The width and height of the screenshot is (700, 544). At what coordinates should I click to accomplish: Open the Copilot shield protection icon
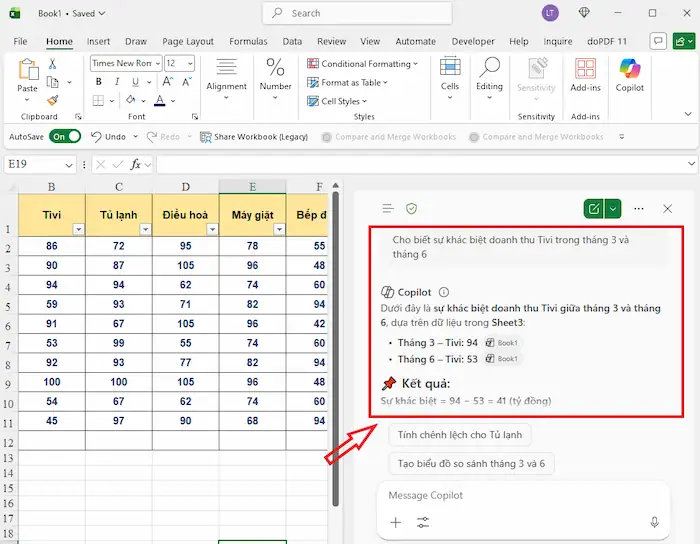point(411,208)
